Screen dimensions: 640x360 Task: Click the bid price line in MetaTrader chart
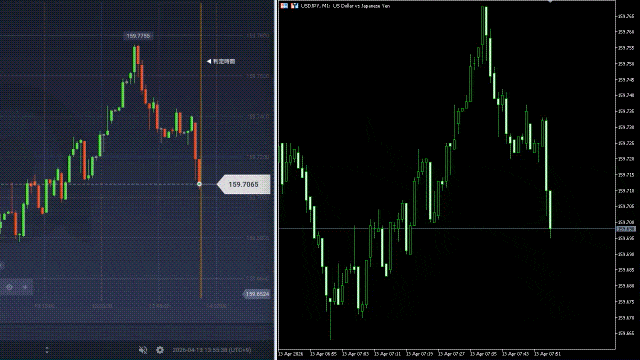tap(447, 229)
